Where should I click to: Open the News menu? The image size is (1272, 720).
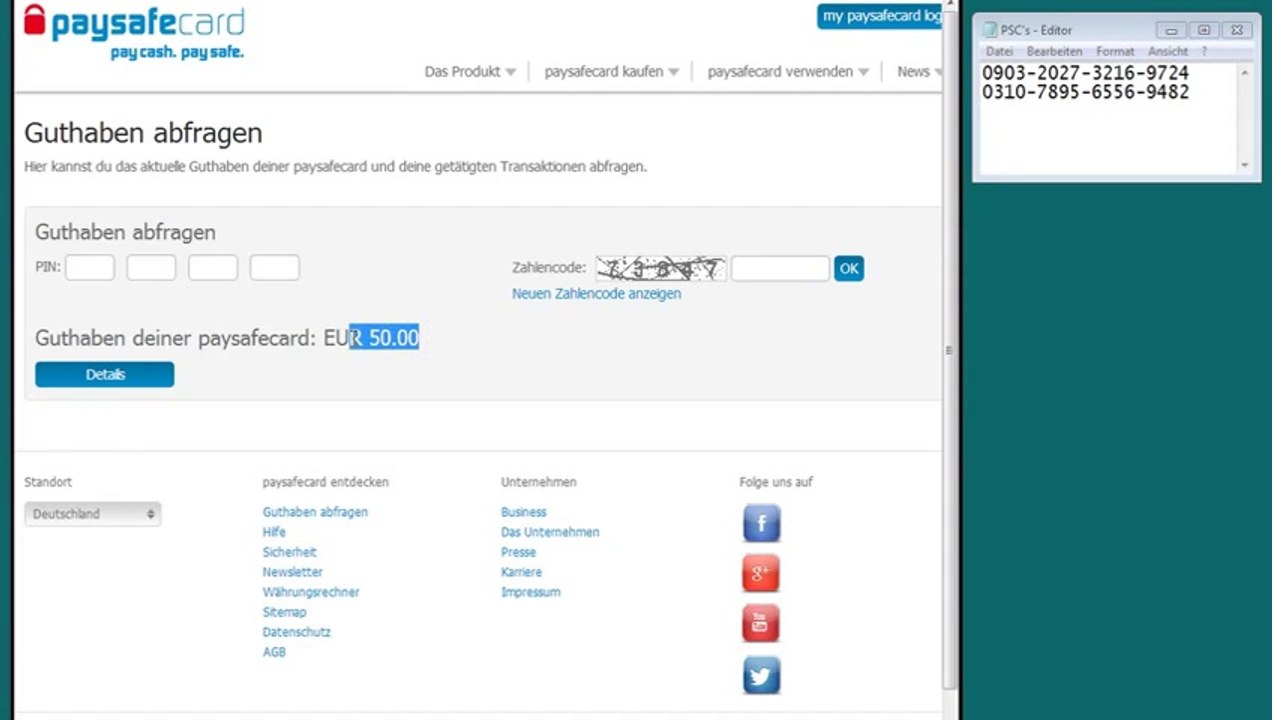click(919, 72)
